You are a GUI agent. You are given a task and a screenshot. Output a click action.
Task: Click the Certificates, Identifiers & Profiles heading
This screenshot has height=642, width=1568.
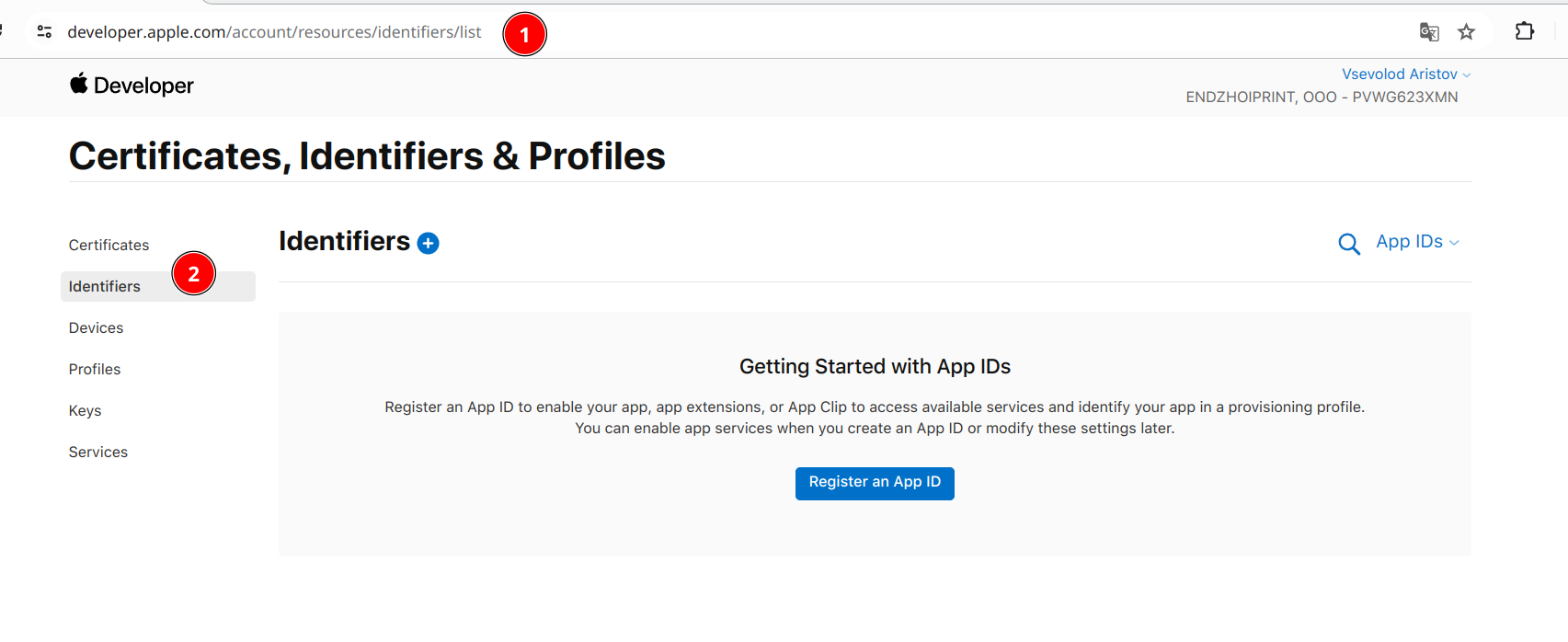coord(367,156)
